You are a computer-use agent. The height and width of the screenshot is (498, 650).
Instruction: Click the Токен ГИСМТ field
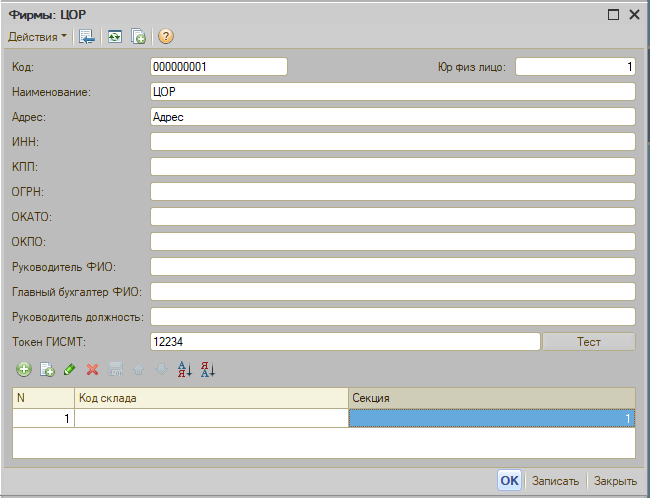click(x=345, y=342)
